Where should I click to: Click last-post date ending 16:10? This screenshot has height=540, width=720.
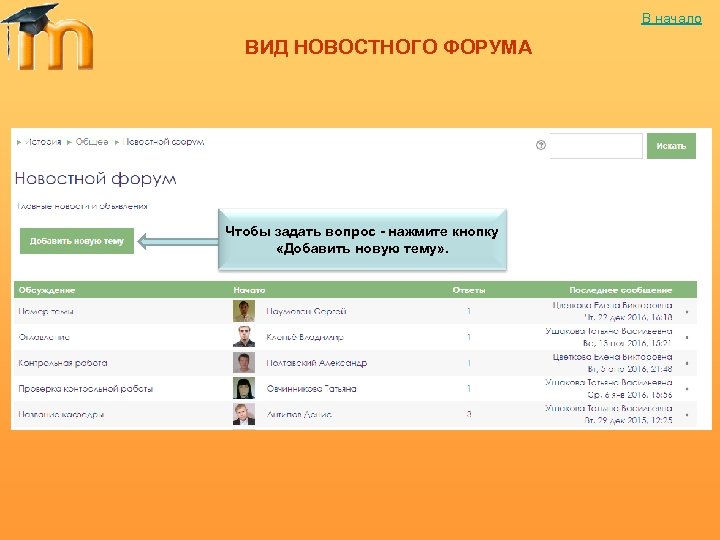coord(628,317)
